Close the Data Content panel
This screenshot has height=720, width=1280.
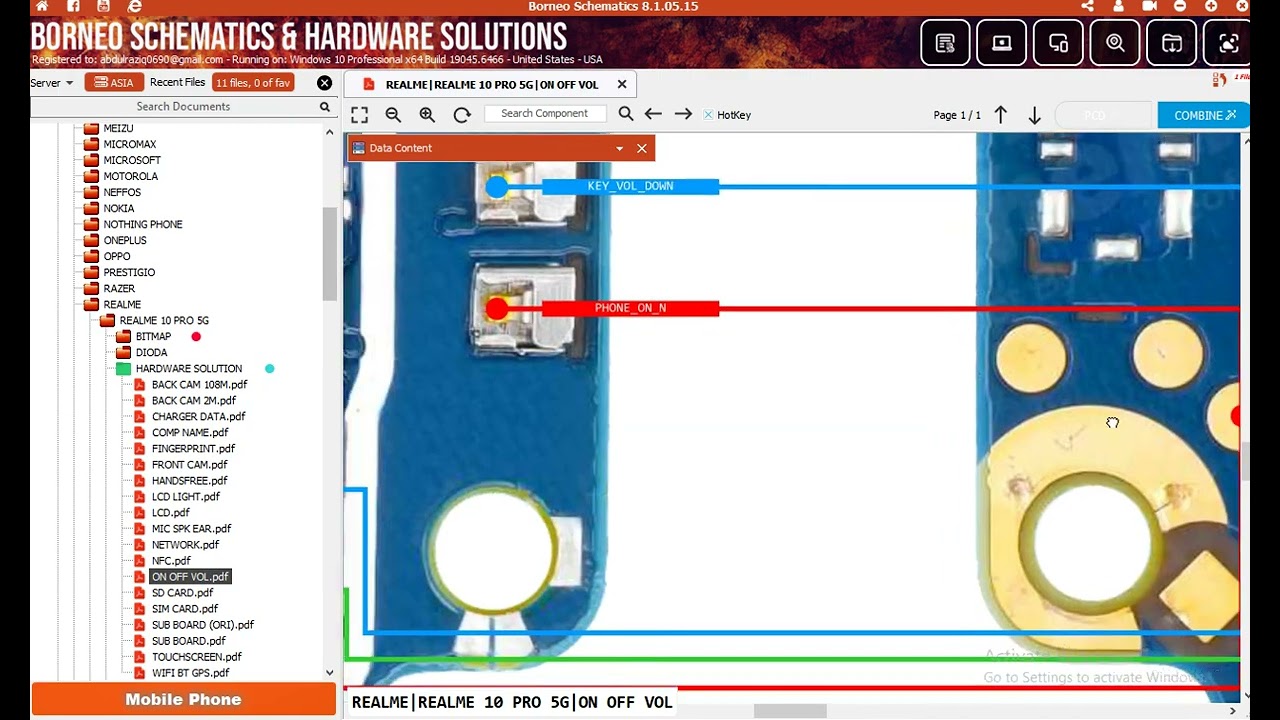click(642, 148)
